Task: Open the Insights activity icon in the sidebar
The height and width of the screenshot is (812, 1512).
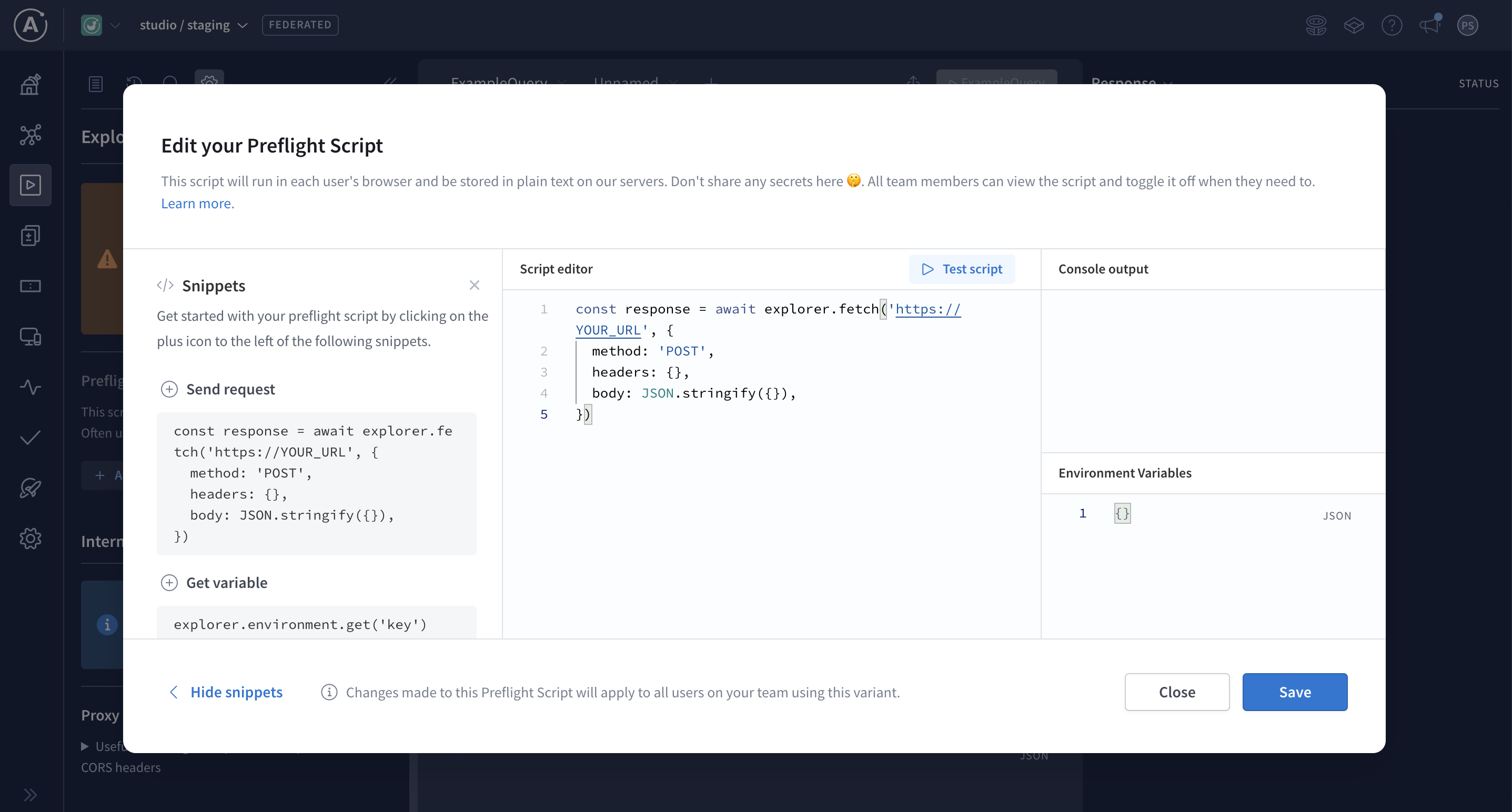Action: 31,387
